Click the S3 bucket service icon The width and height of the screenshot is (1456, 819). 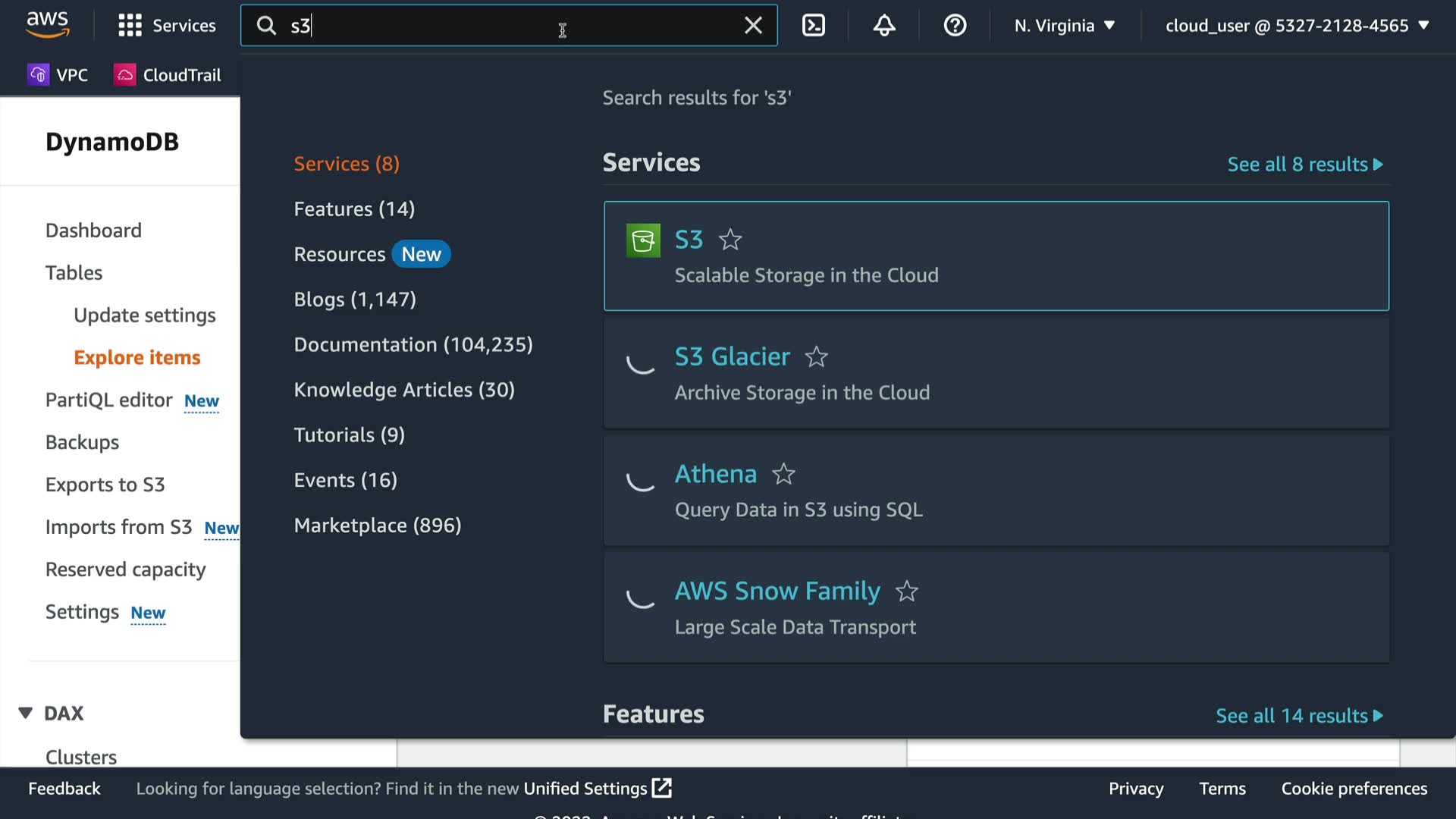click(643, 241)
